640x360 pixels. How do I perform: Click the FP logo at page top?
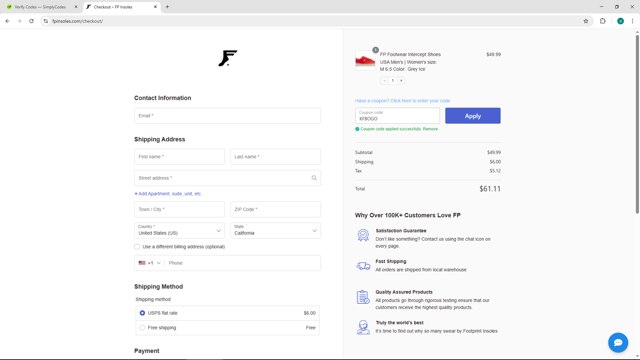tap(227, 58)
